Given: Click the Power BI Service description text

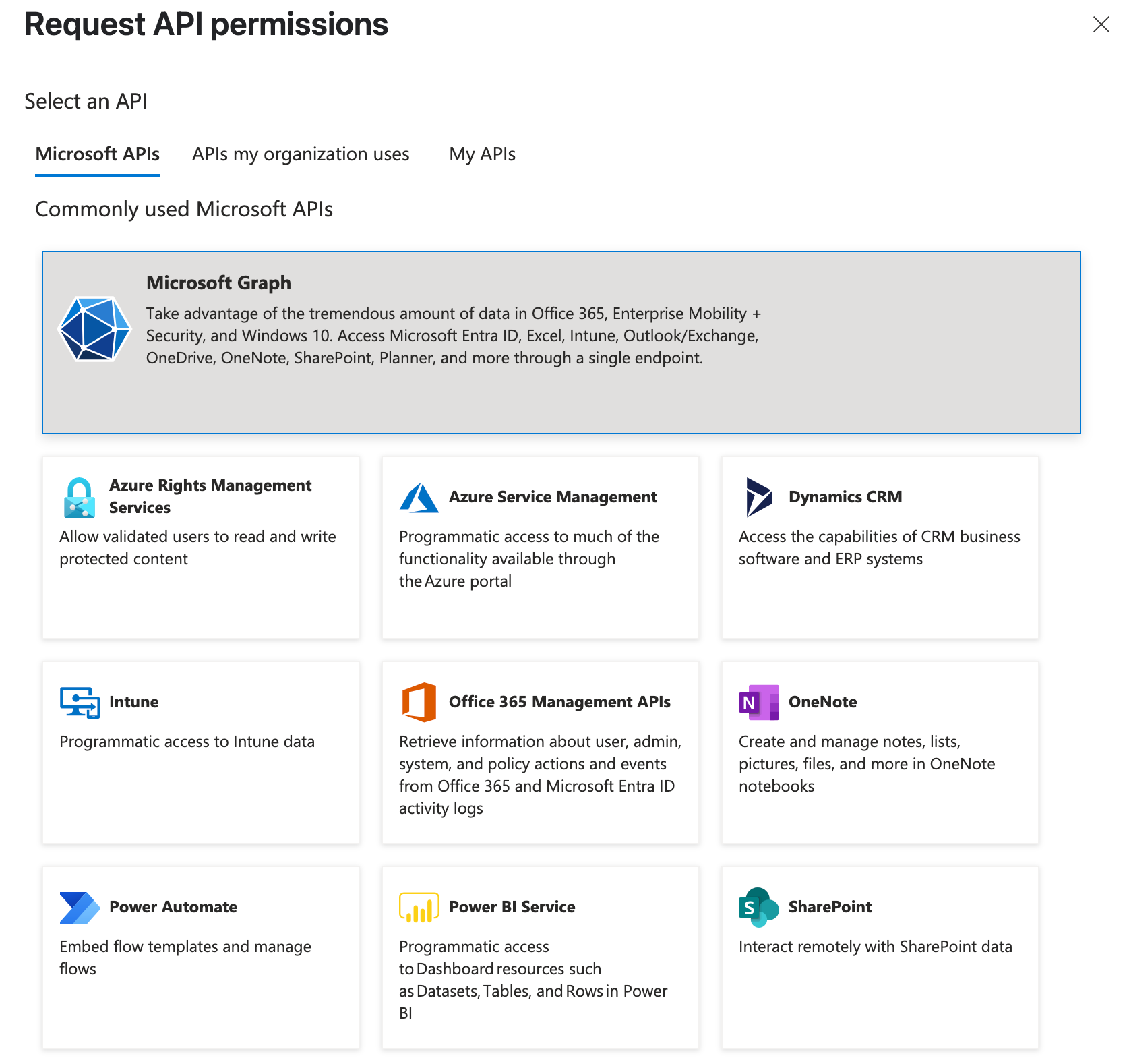Looking at the screenshot, I should 532,979.
